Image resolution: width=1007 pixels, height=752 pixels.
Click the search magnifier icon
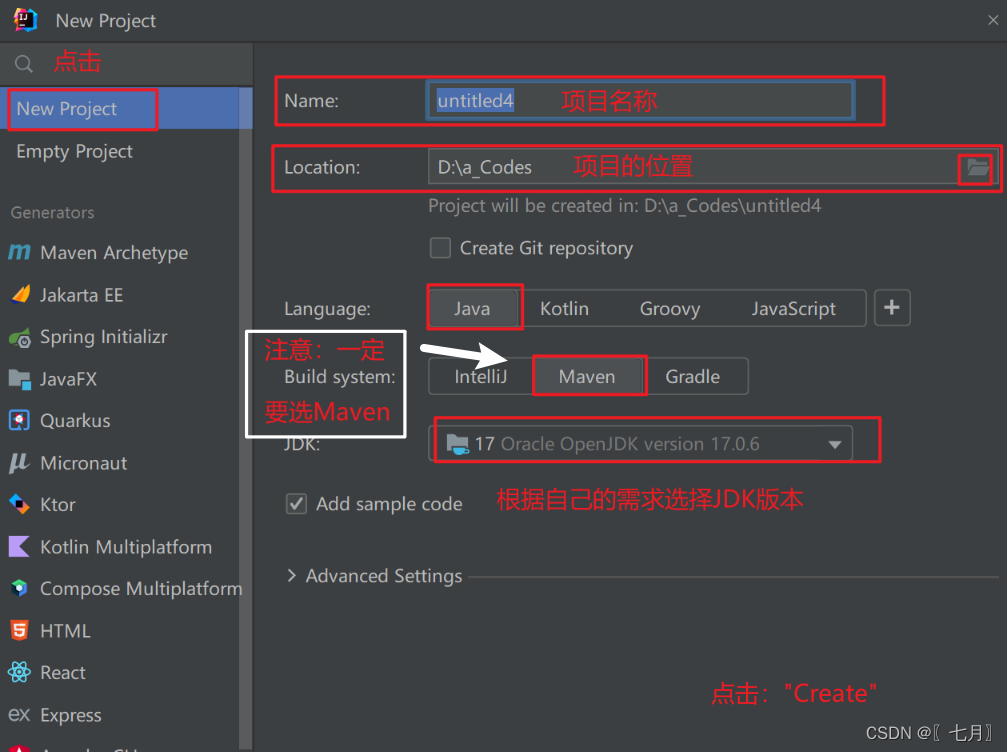click(x=24, y=64)
